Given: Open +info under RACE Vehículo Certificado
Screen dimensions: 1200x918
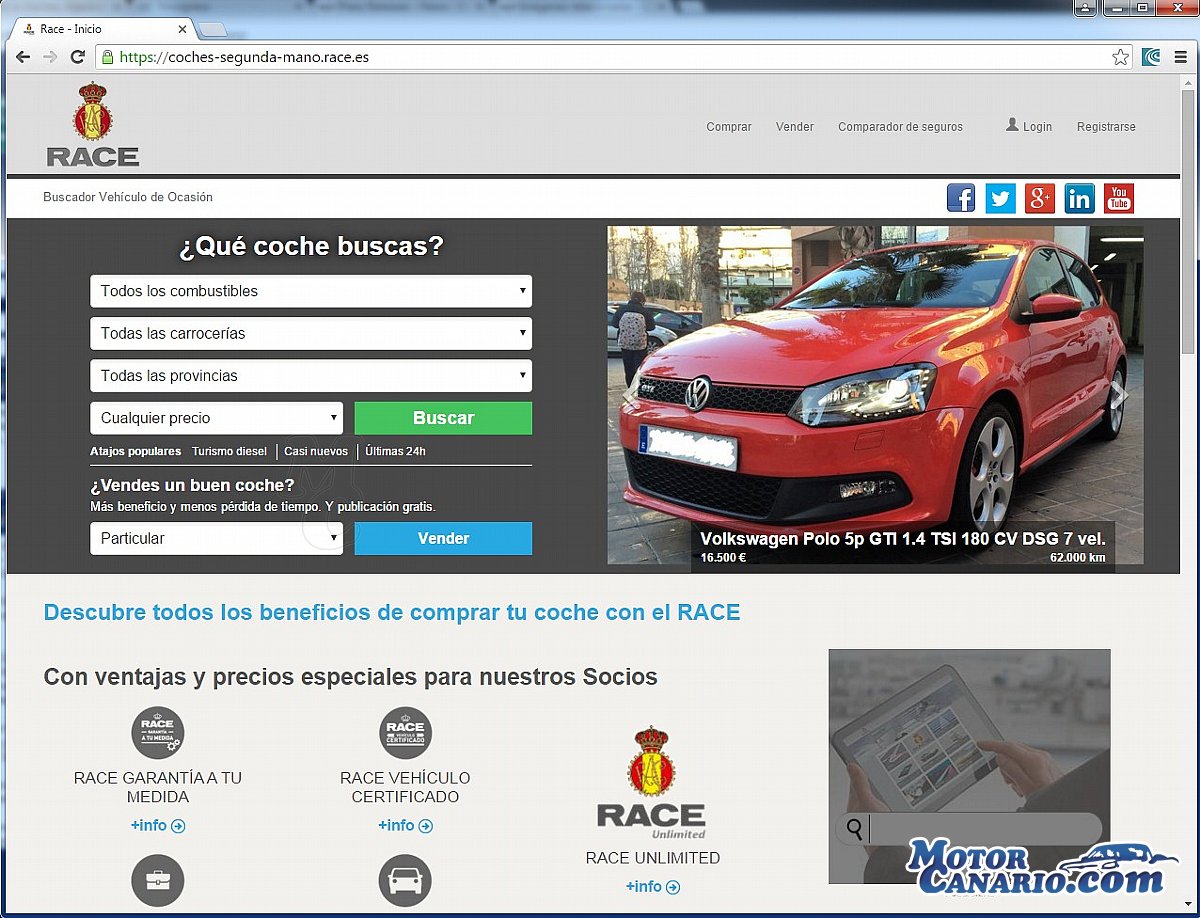Looking at the screenshot, I should 405,826.
